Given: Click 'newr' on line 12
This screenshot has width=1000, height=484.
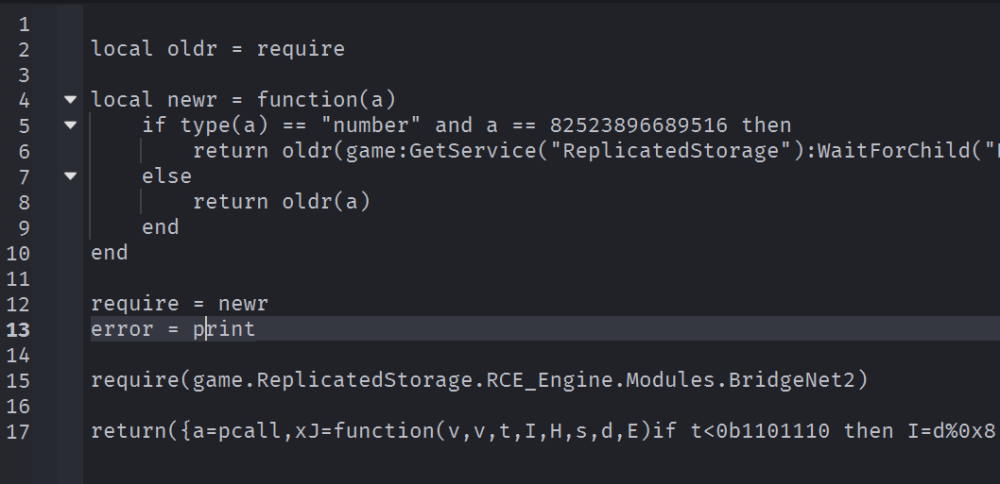Looking at the screenshot, I should click(243, 304).
